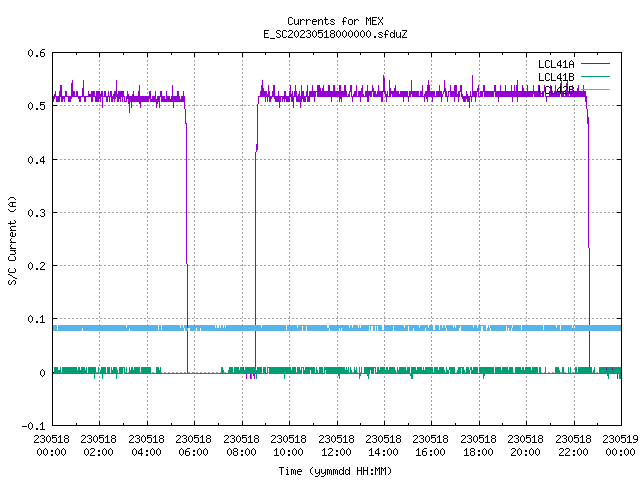The image size is (640, 480).
Task: Click the 0.4 y-axis tick value
Action: [36, 160]
